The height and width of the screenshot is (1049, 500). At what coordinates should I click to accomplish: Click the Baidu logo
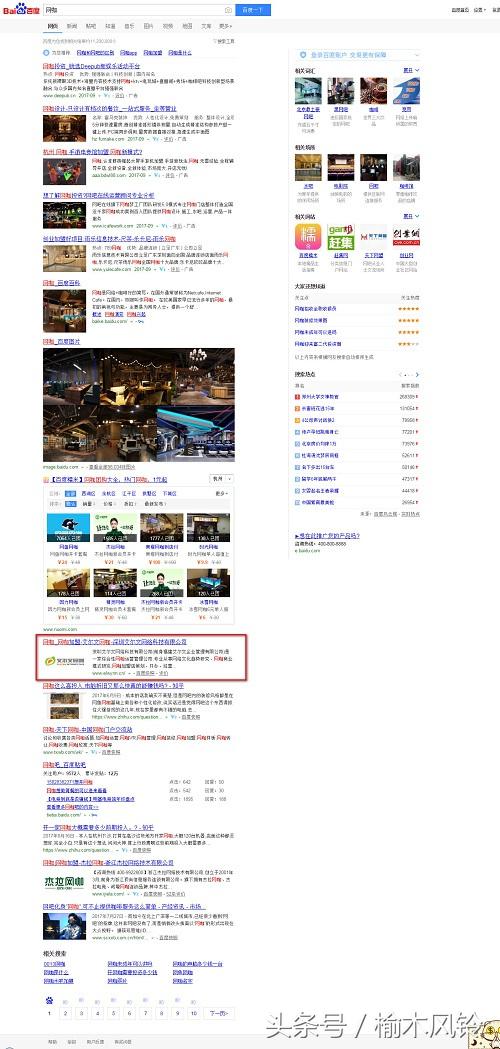pos(19,9)
